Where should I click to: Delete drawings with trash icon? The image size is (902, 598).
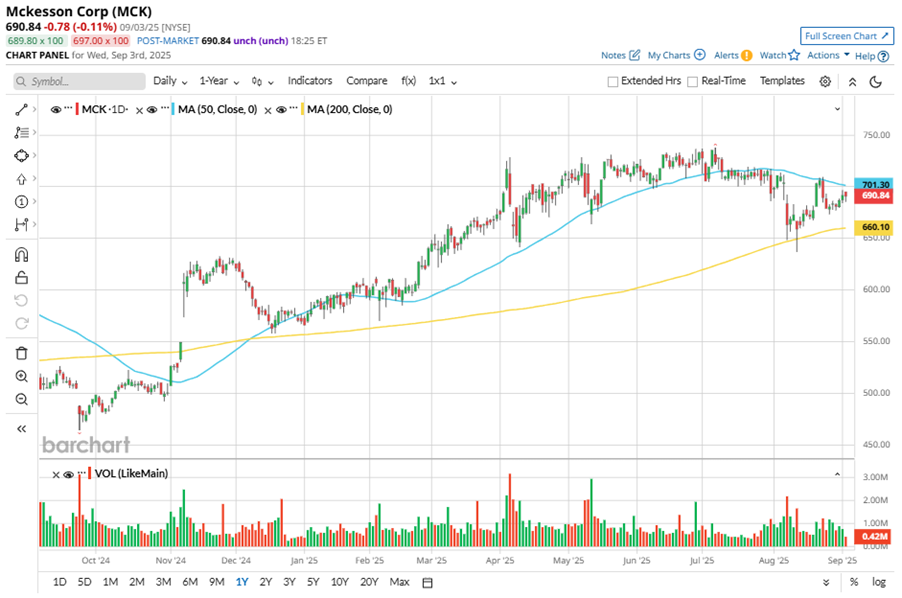pos(21,353)
